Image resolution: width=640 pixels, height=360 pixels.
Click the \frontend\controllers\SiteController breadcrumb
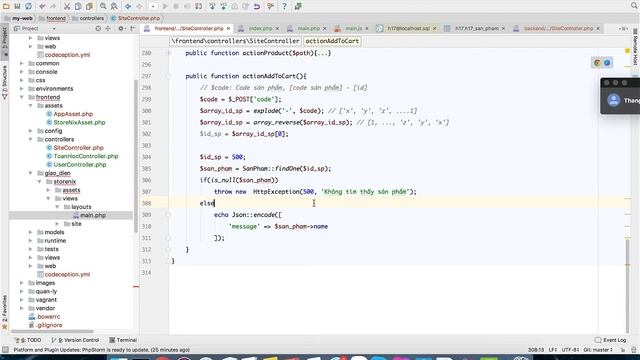pos(236,41)
